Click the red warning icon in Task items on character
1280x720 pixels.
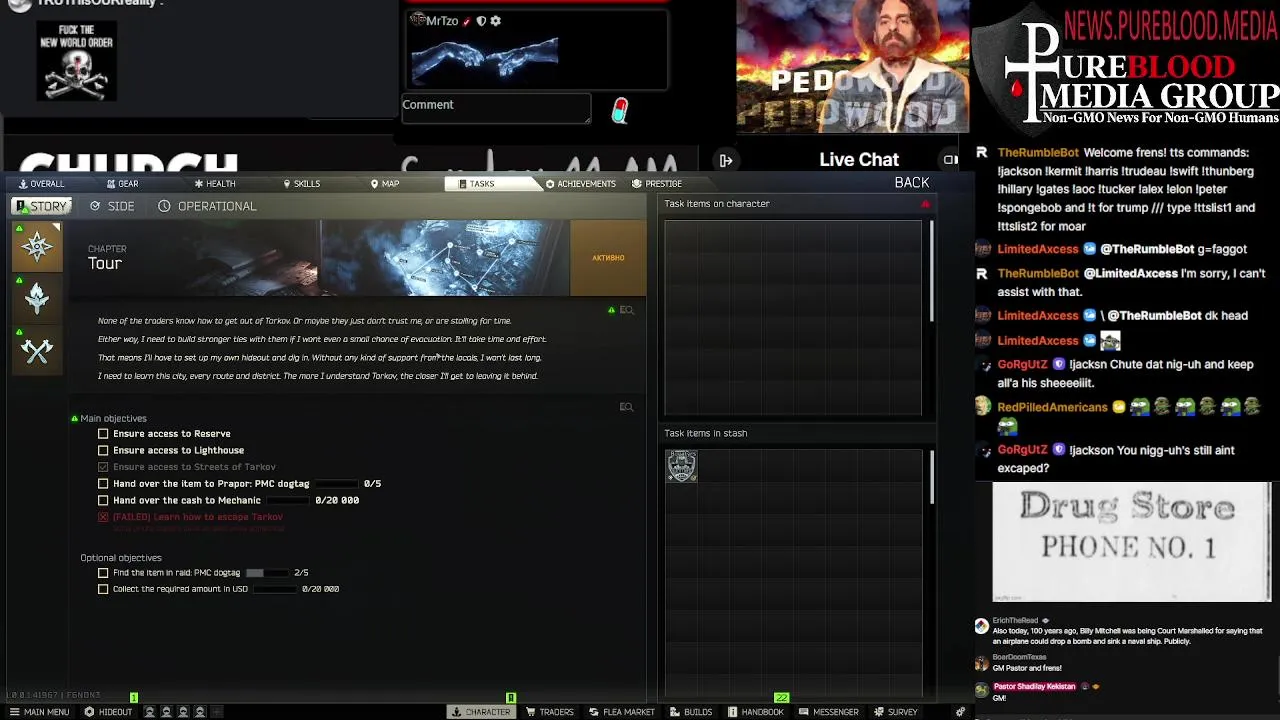pyautogui.click(x=925, y=204)
